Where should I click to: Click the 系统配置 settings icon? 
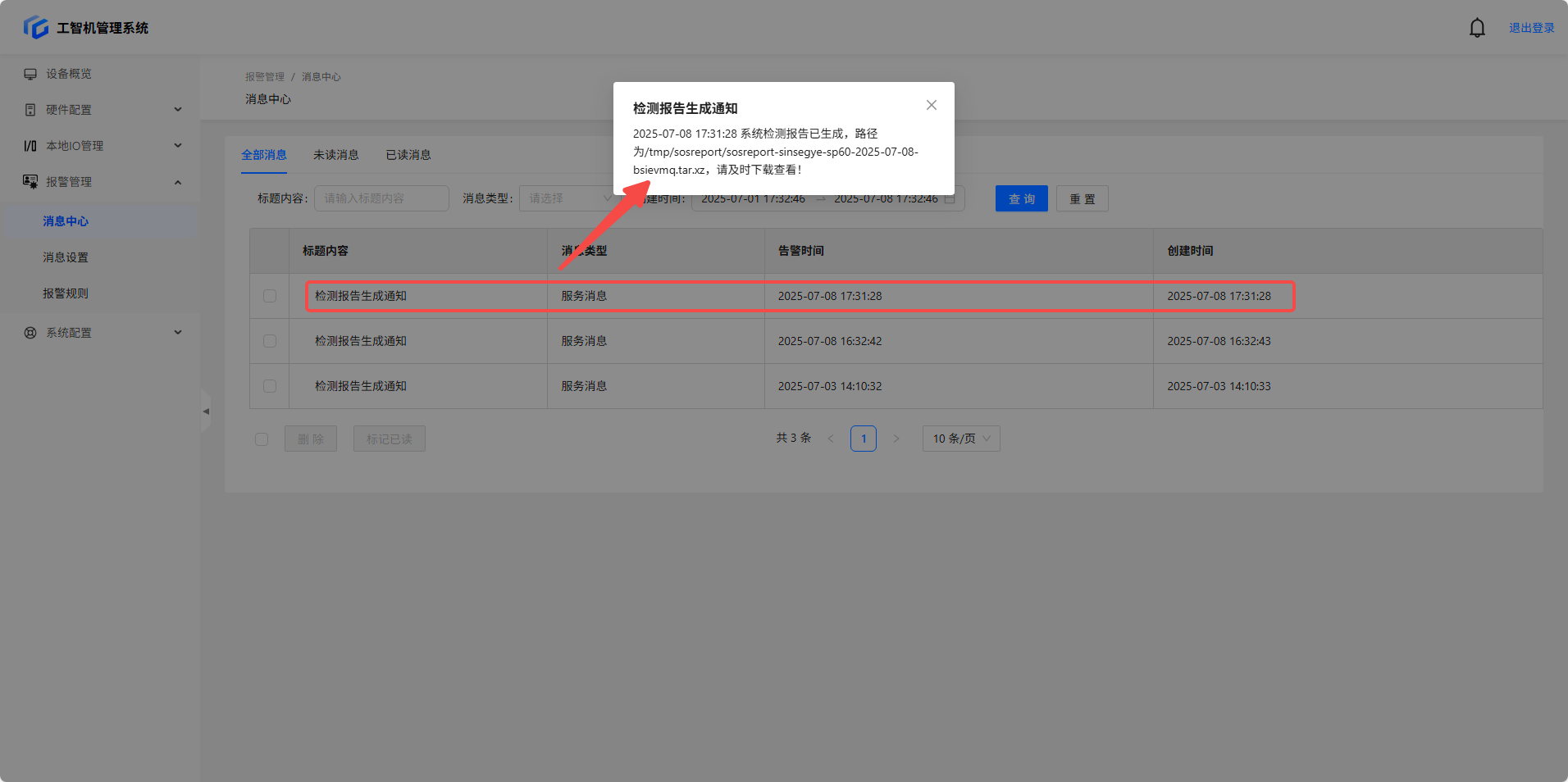30,333
